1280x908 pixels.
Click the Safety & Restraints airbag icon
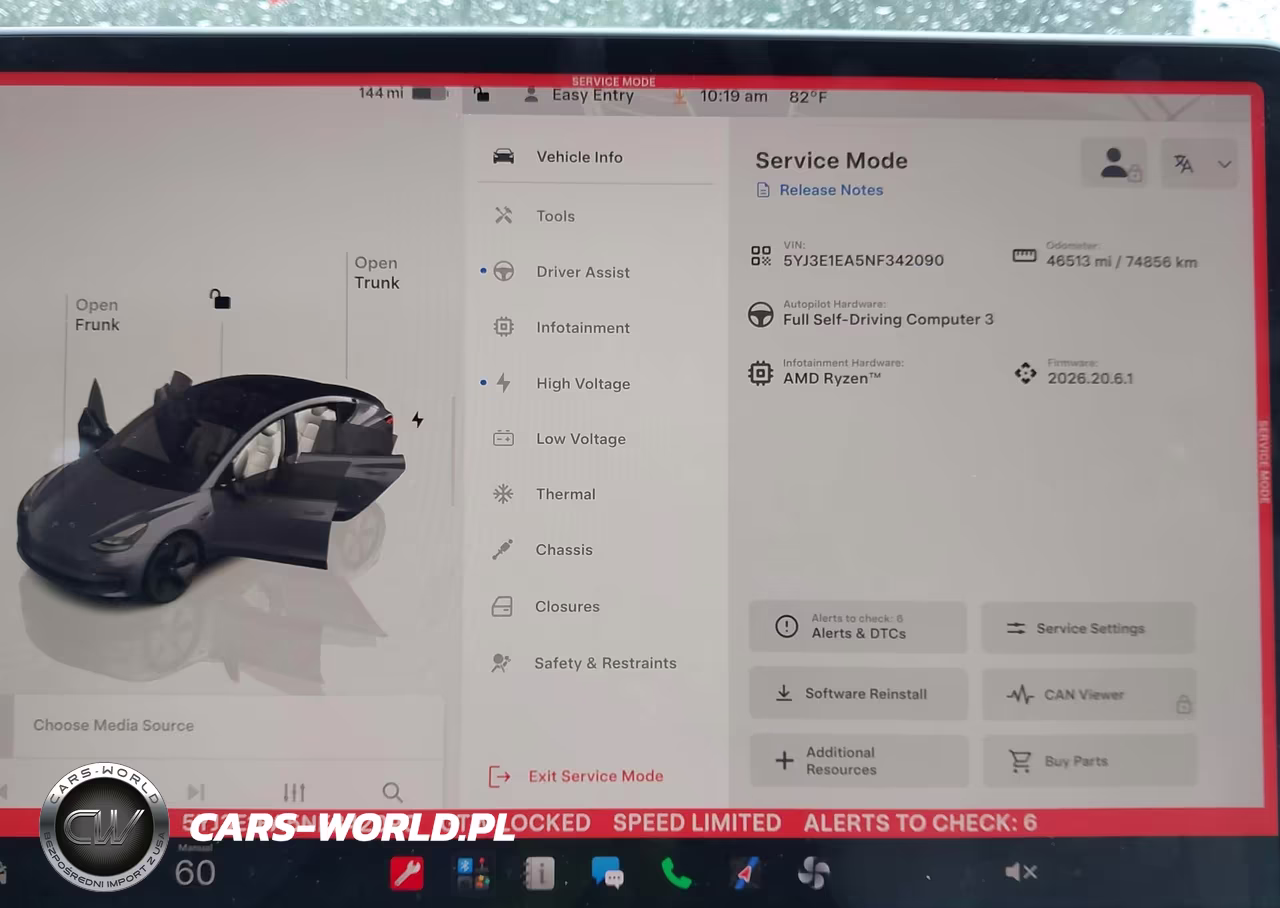pos(503,663)
